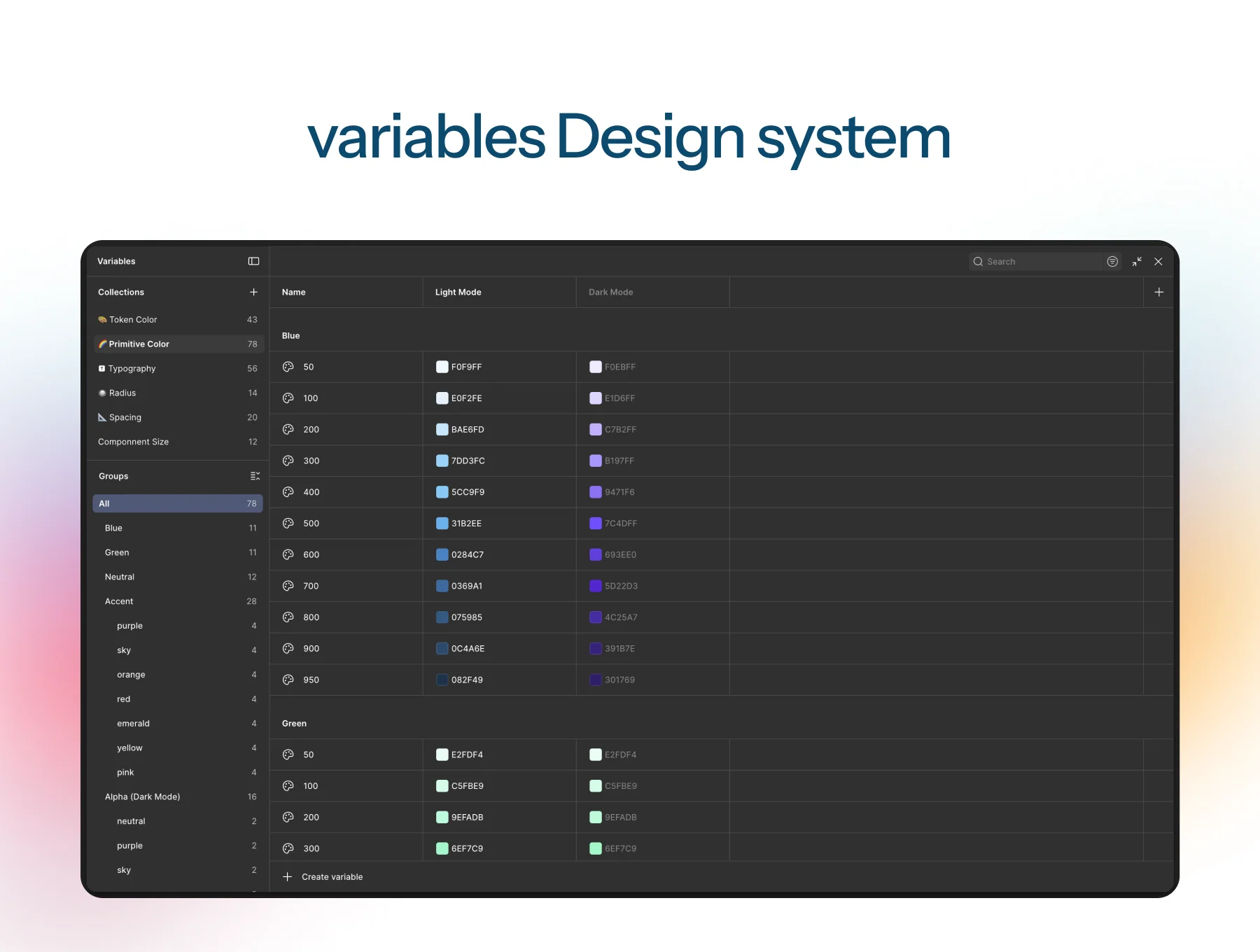The width and height of the screenshot is (1260, 952).
Task: Select the Green group
Action: 178,552
